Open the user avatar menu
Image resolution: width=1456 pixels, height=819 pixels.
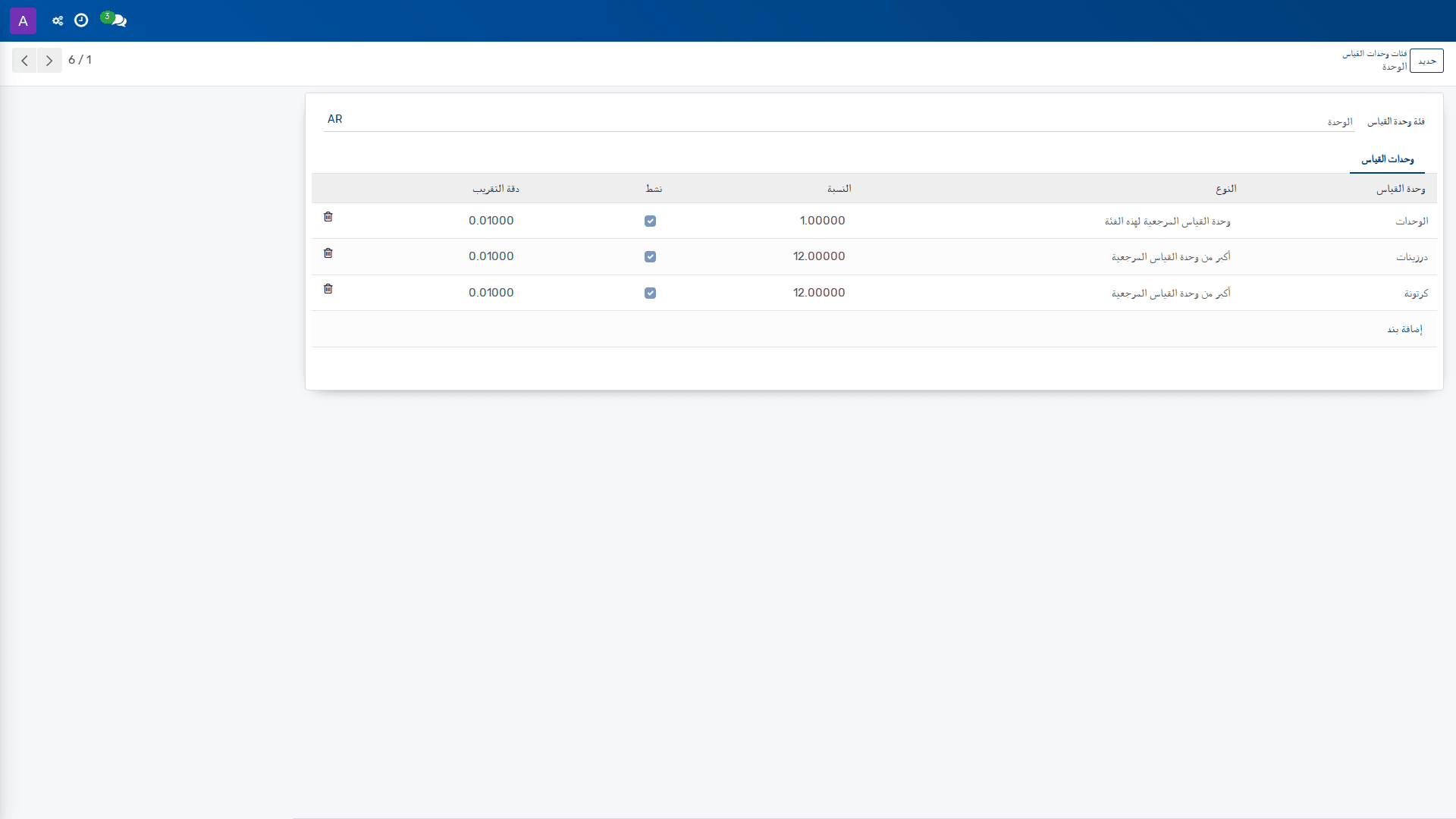coord(23,20)
